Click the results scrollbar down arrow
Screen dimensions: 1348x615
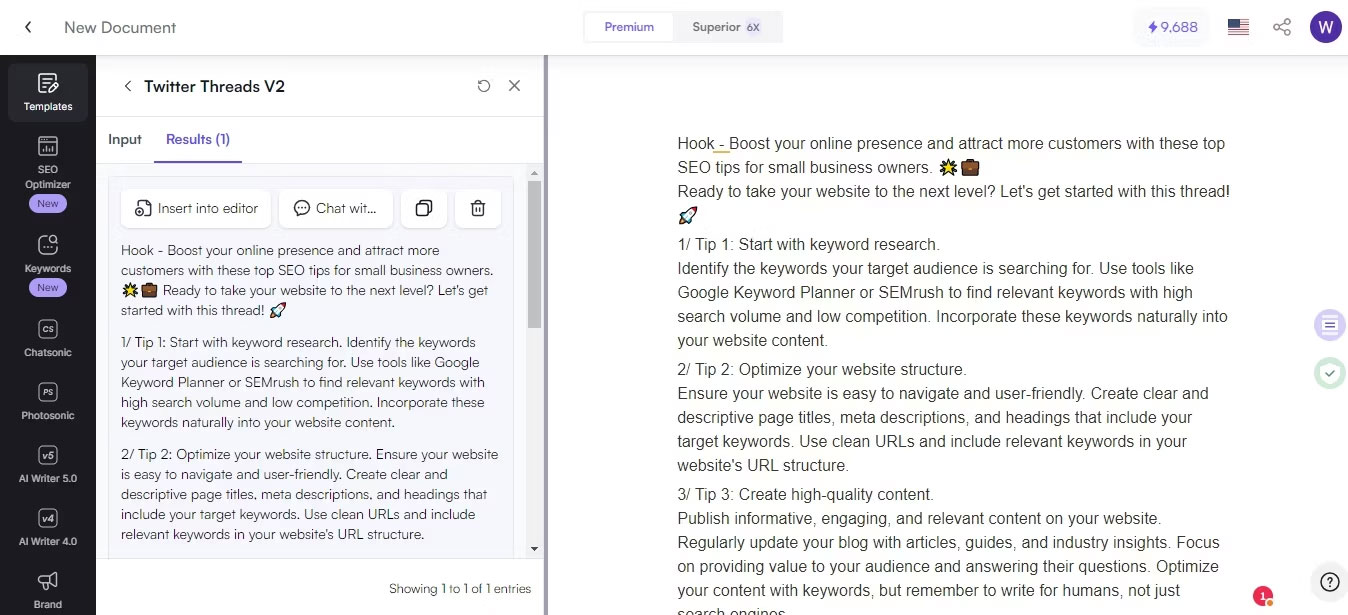(534, 549)
